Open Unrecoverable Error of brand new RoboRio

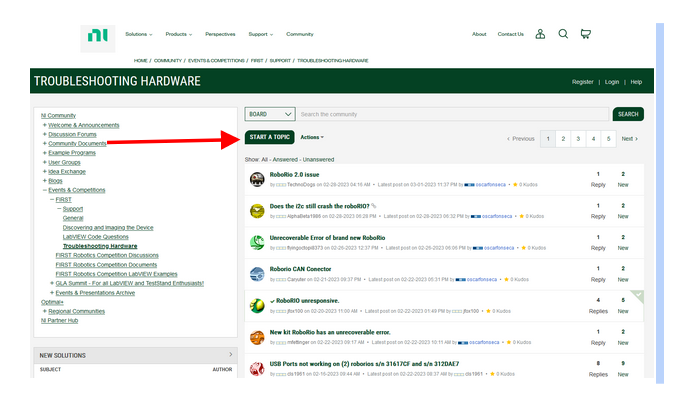[x=327, y=238]
